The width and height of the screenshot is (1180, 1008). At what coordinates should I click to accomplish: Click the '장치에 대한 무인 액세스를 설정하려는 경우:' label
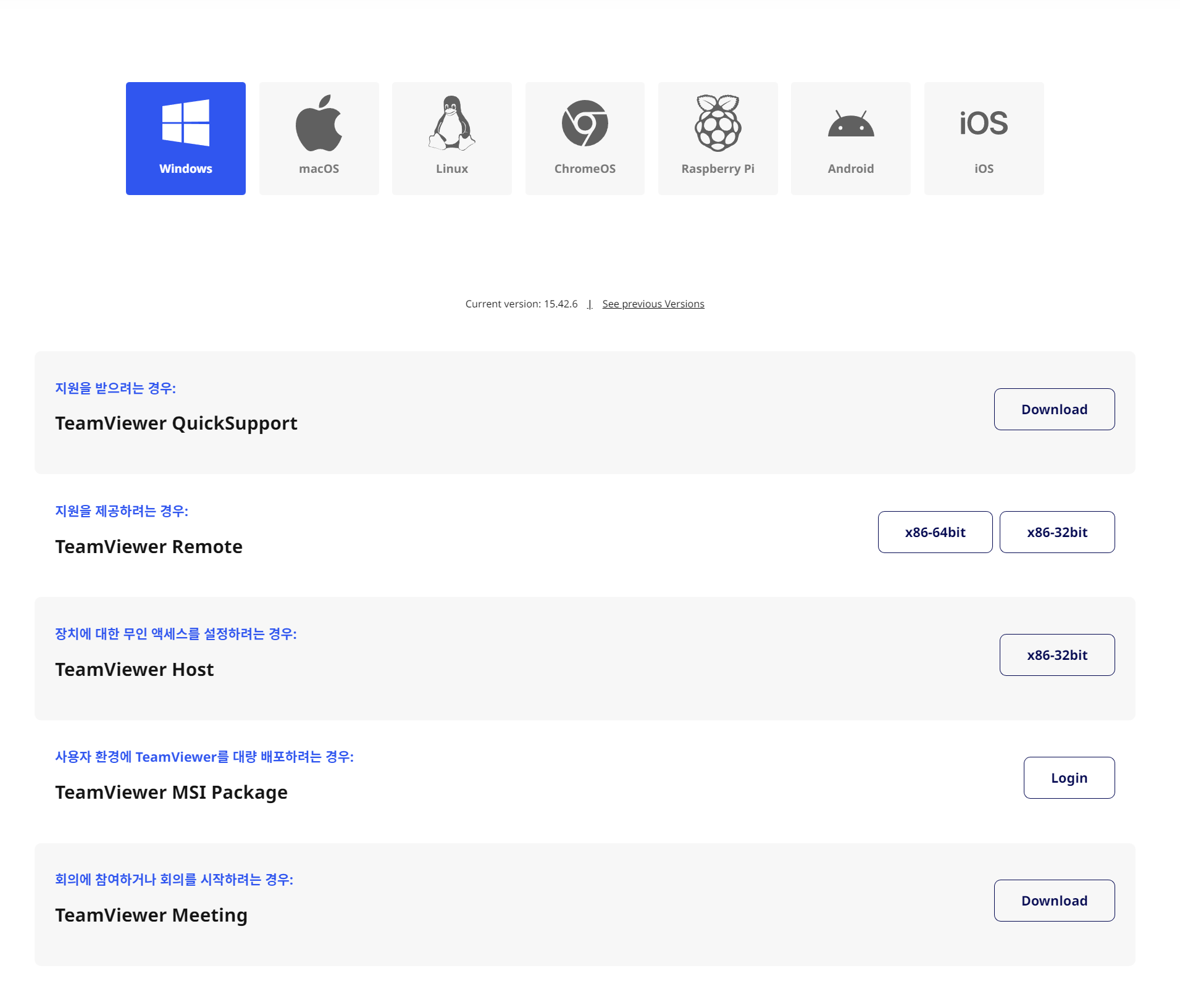[176, 634]
